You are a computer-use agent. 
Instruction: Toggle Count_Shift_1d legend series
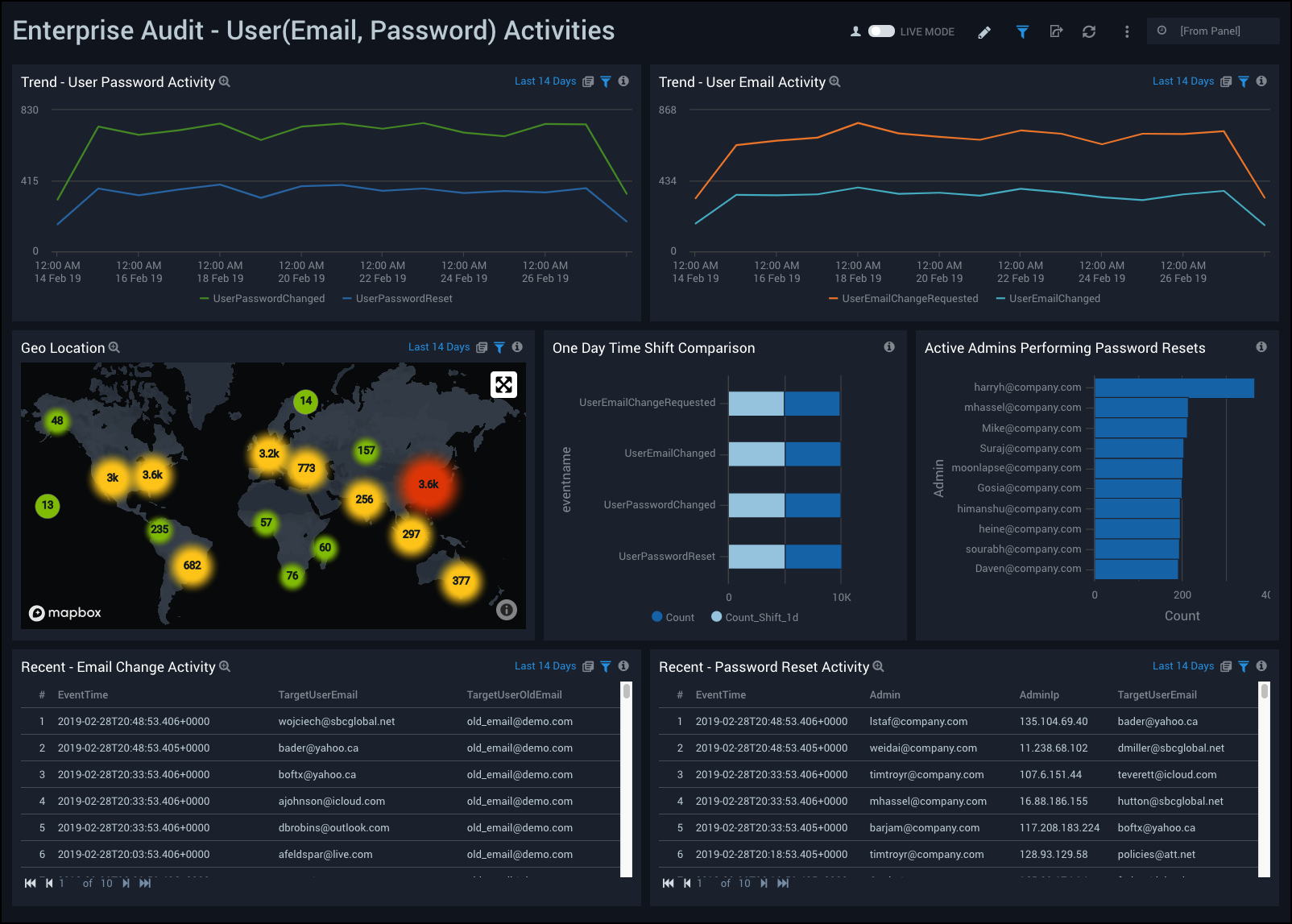tap(755, 617)
